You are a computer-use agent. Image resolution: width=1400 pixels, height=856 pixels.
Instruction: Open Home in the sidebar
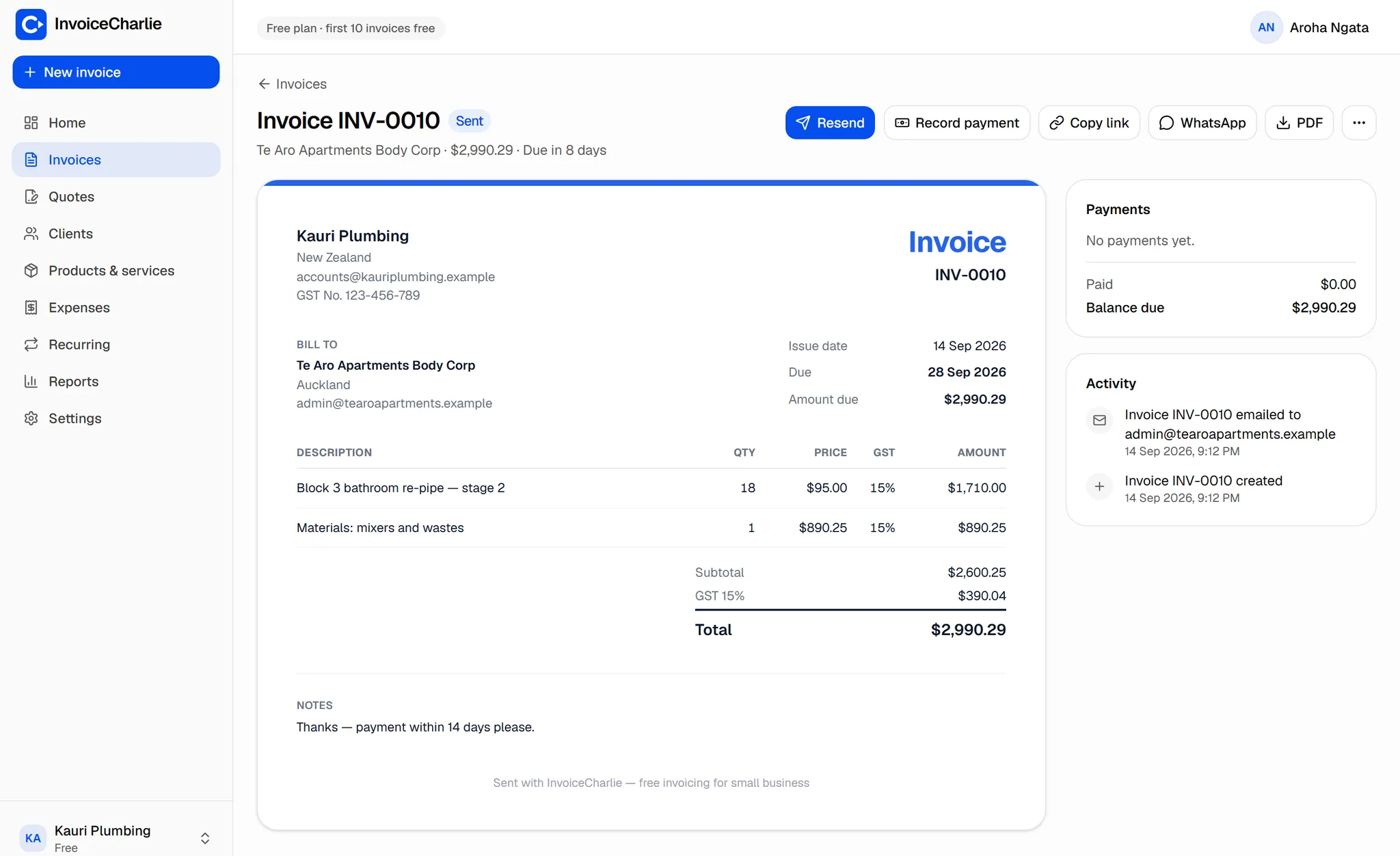tap(116, 123)
